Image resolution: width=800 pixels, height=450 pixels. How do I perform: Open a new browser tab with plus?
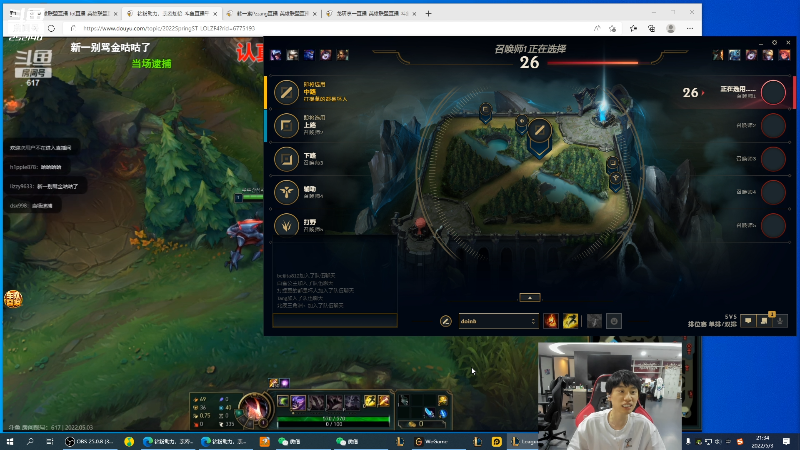(x=428, y=13)
